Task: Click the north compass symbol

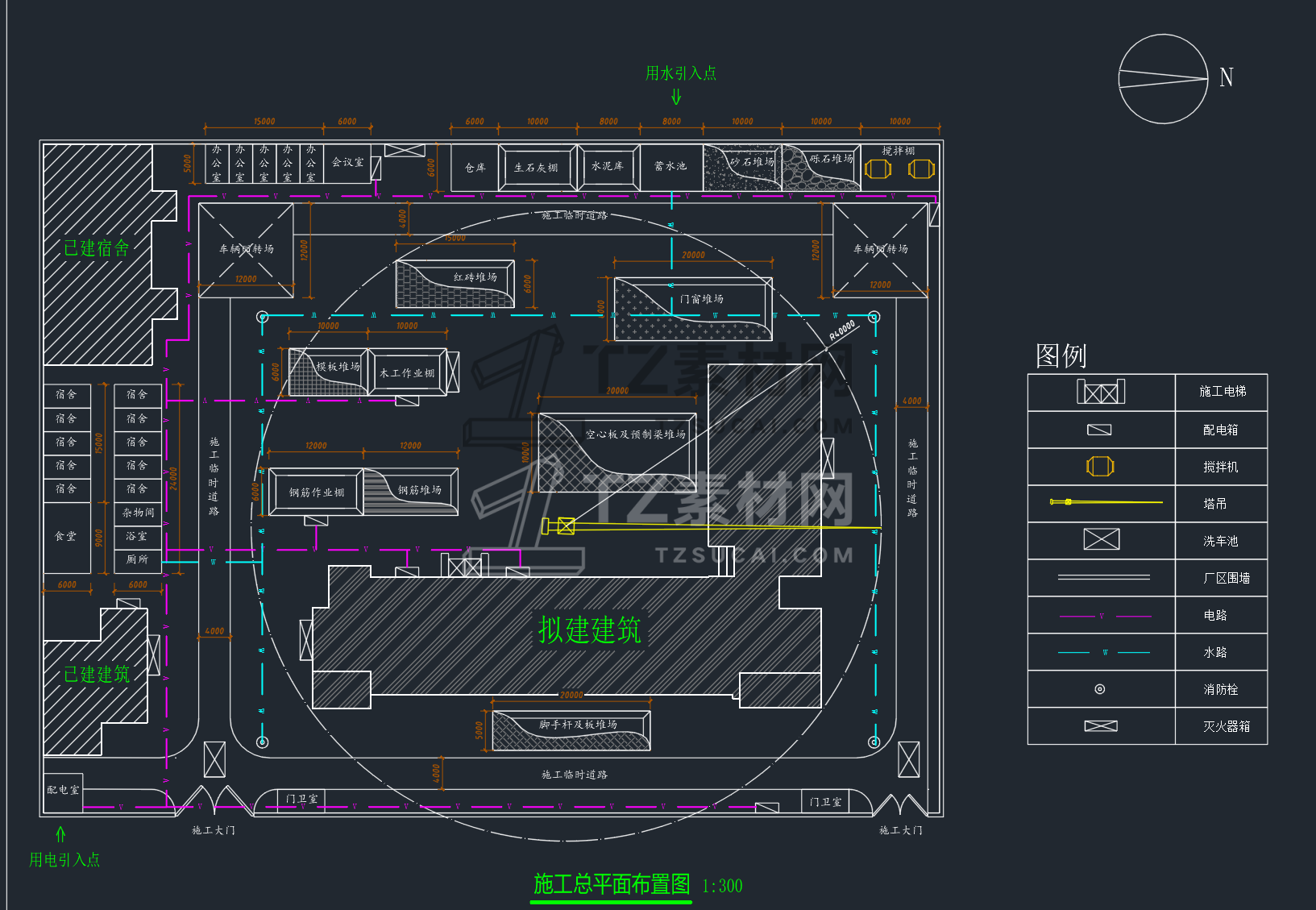Action: coord(1163,79)
